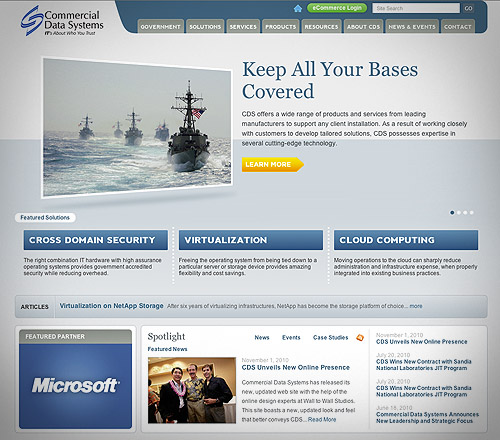Image resolution: width=500 pixels, height=440 pixels.
Task: Open the Solutions menu
Action: click(205, 27)
